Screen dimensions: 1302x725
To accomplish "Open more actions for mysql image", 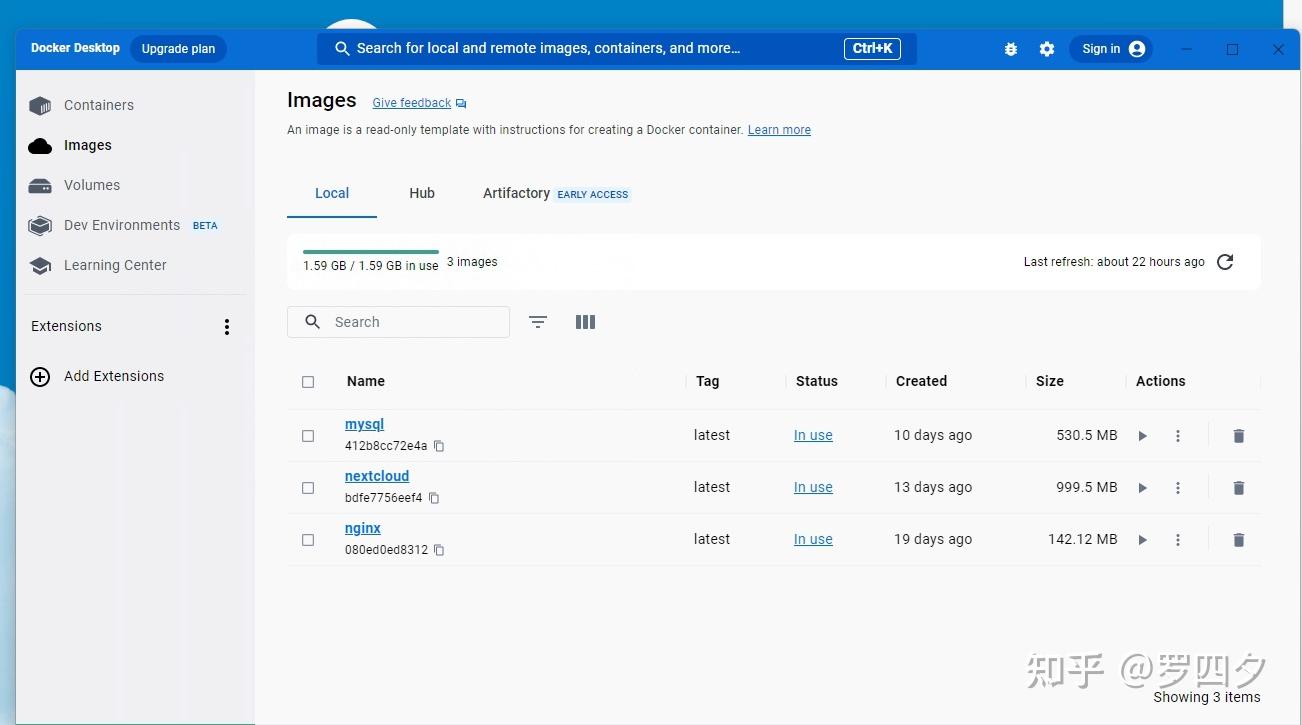I will pos(1178,436).
